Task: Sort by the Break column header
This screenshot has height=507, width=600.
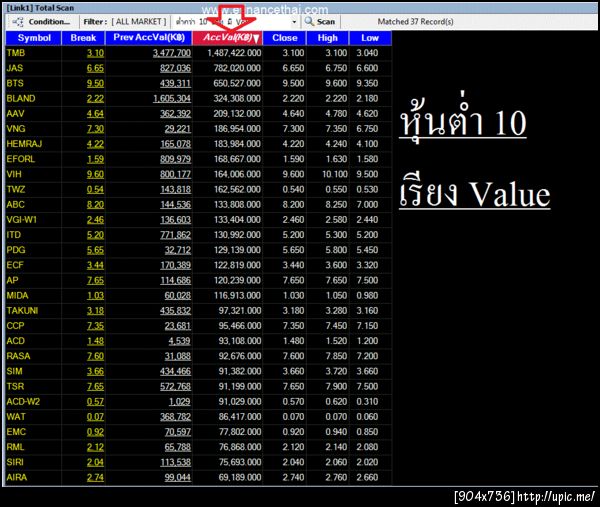Action: tap(83, 38)
